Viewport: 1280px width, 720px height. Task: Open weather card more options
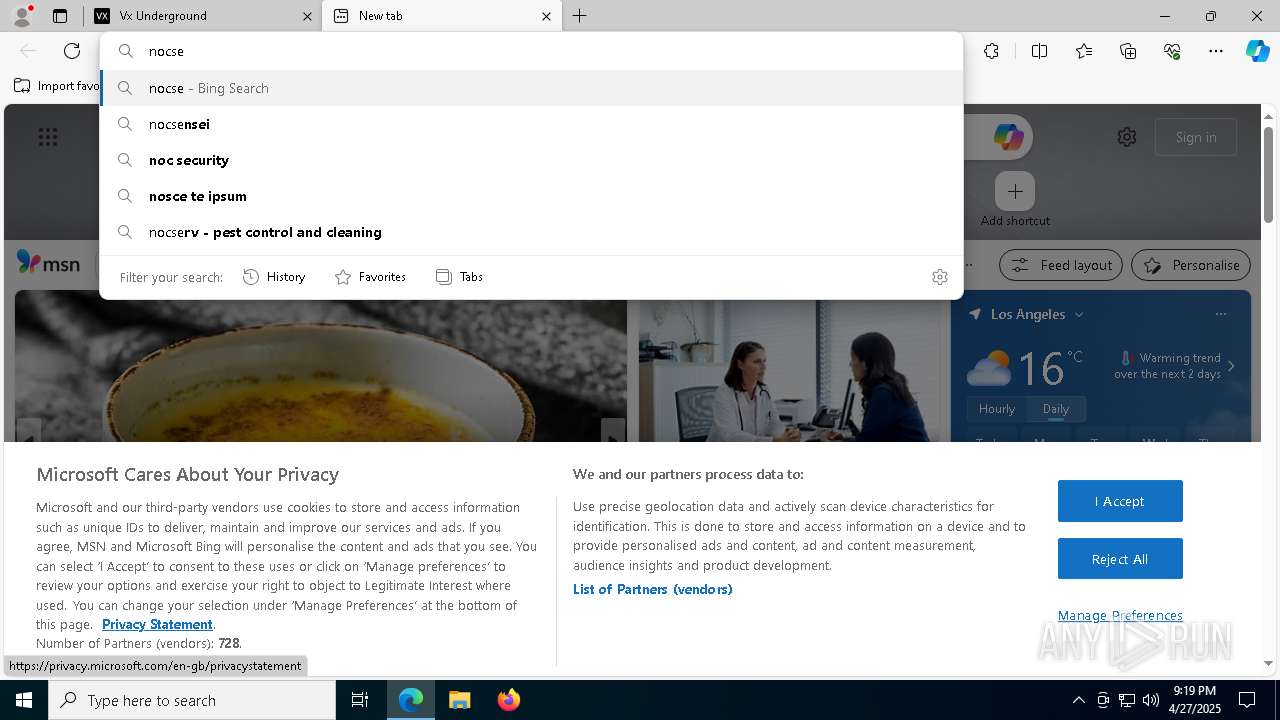[1220, 314]
